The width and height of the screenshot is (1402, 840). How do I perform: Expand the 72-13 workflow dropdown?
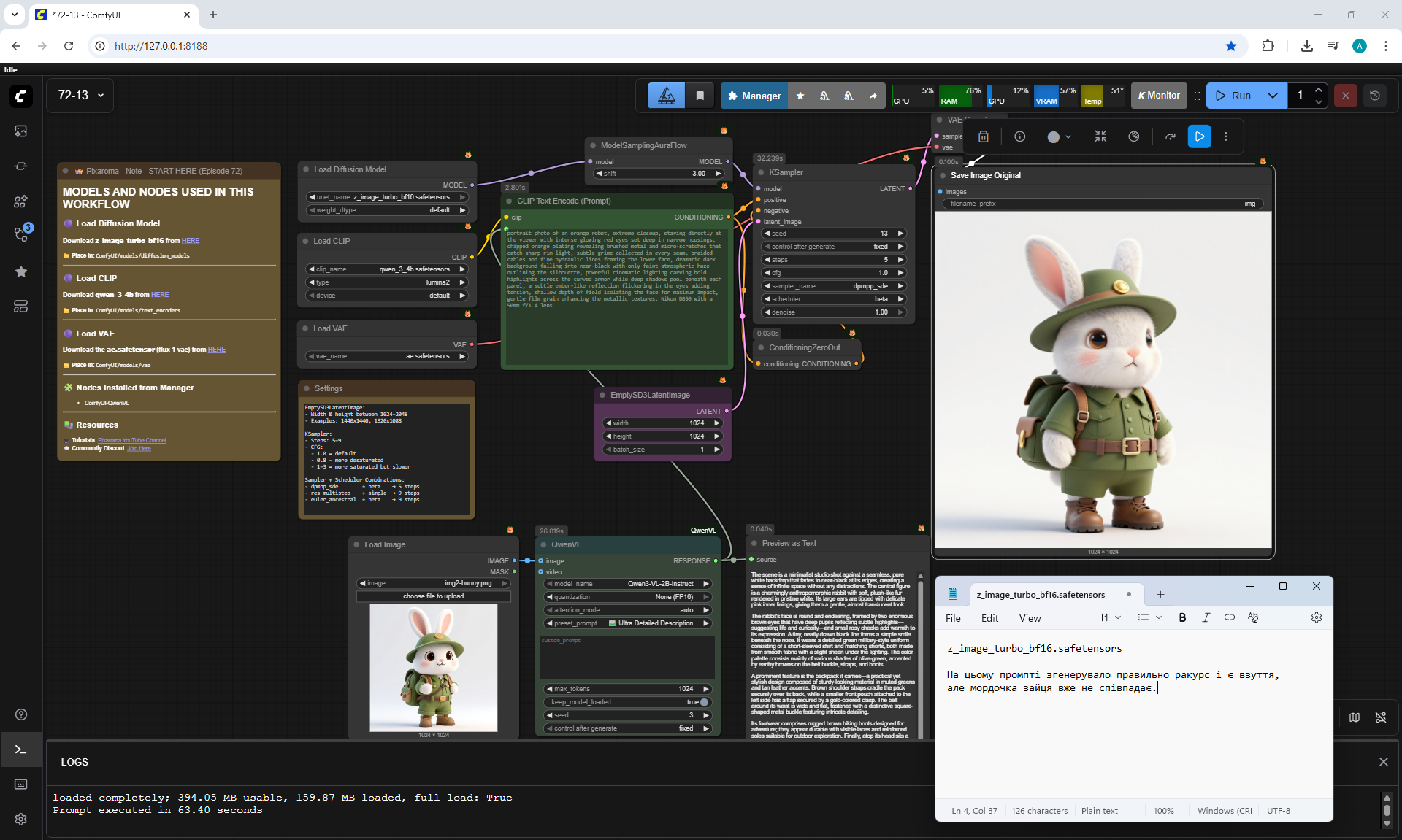pos(101,96)
